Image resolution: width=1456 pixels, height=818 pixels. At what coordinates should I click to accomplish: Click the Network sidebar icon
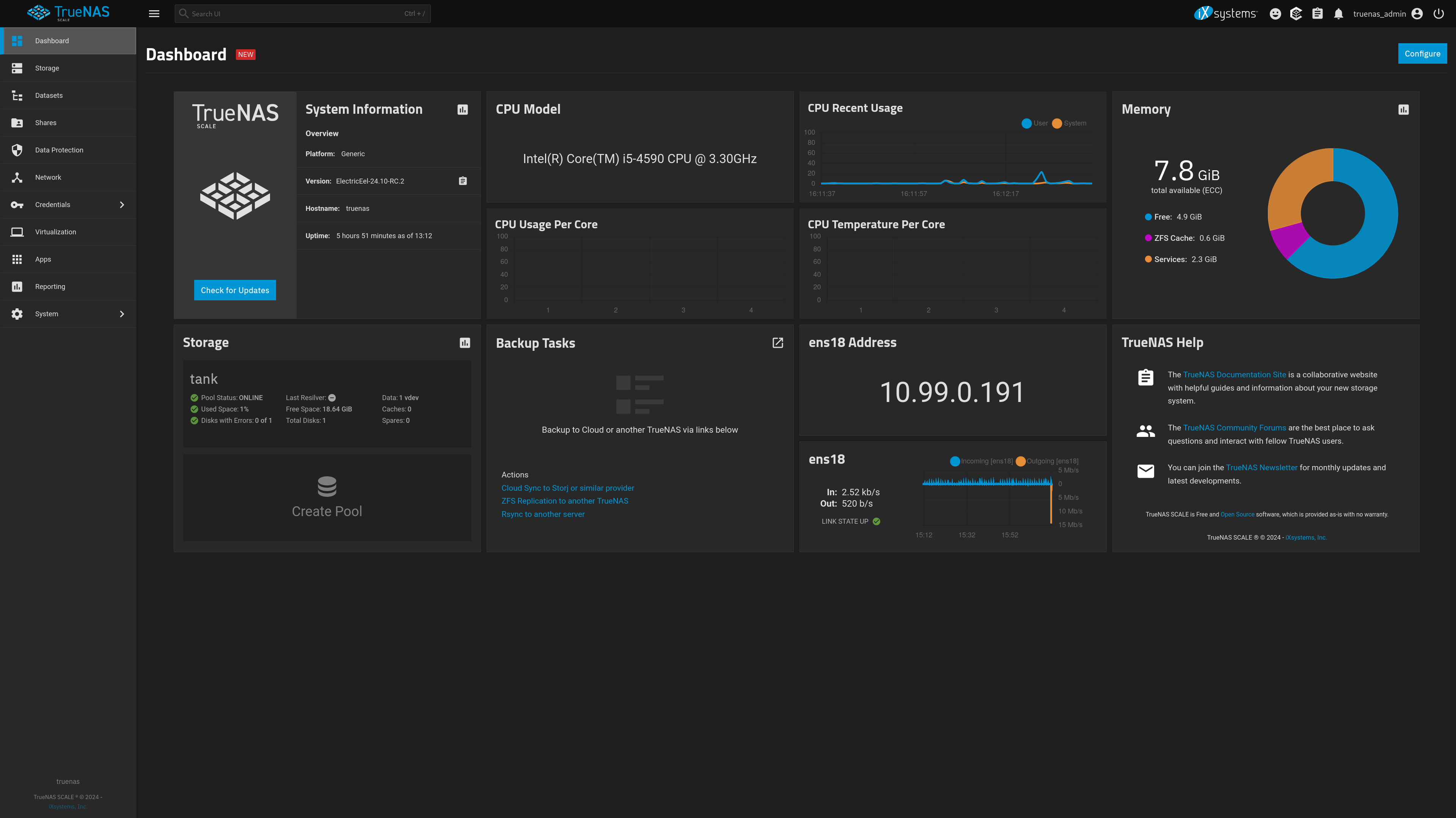pyautogui.click(x=17, y=177)
